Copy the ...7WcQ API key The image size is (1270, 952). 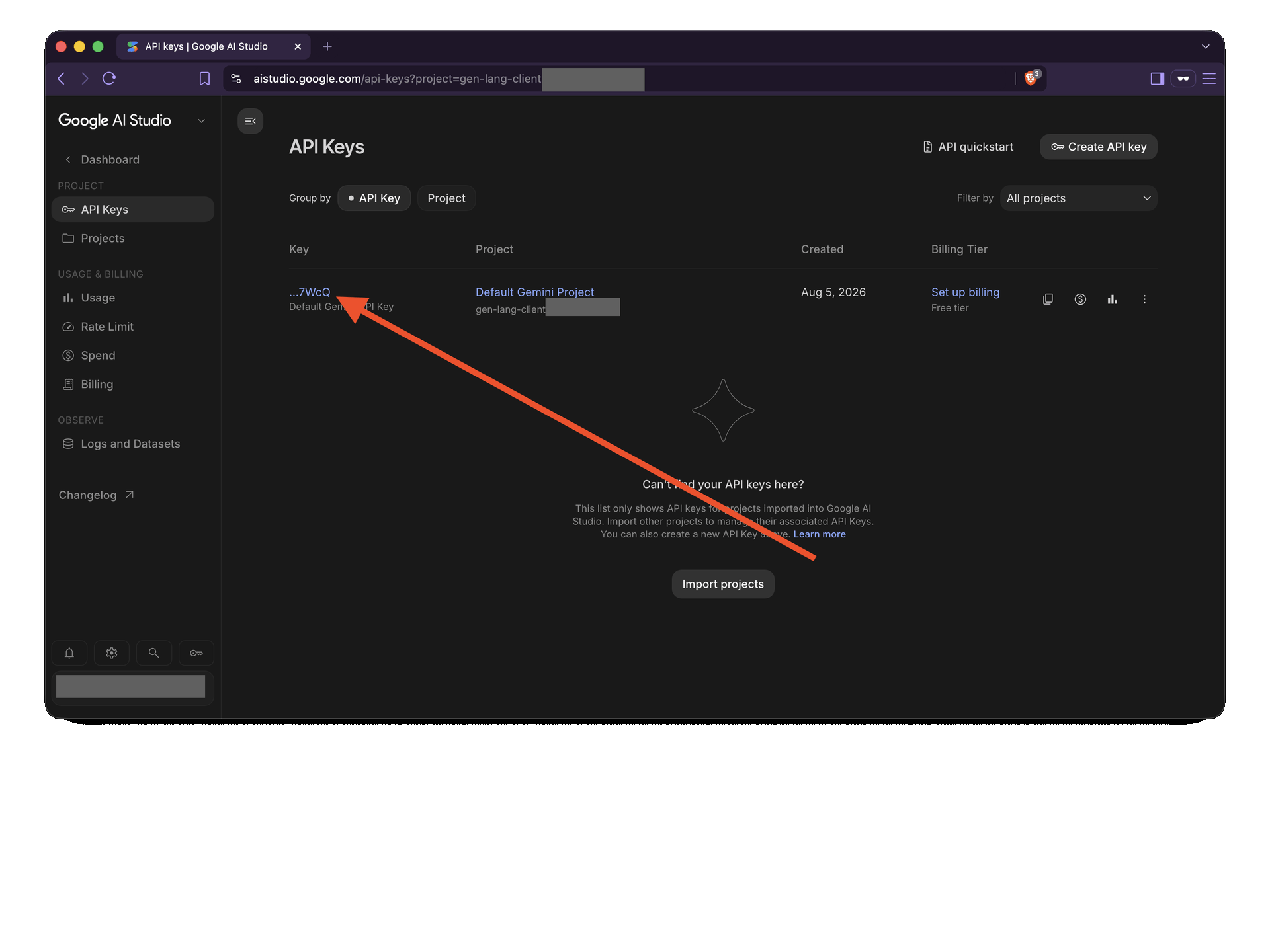pos(1048,299)
